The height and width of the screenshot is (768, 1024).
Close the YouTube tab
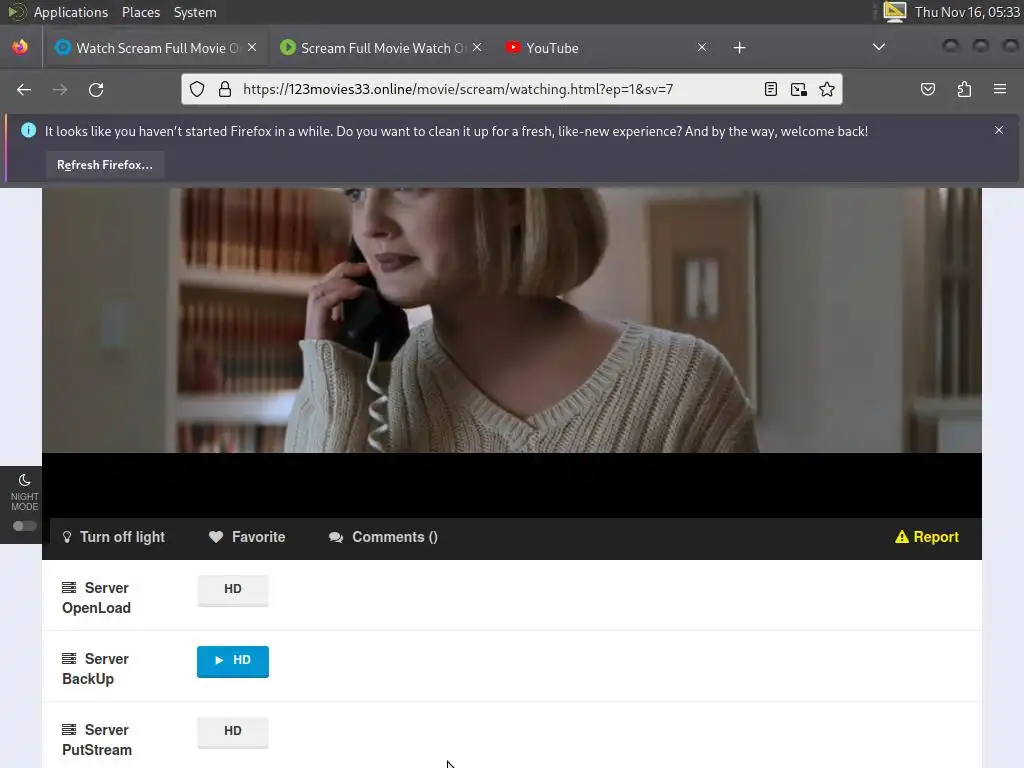coord(702,48)
